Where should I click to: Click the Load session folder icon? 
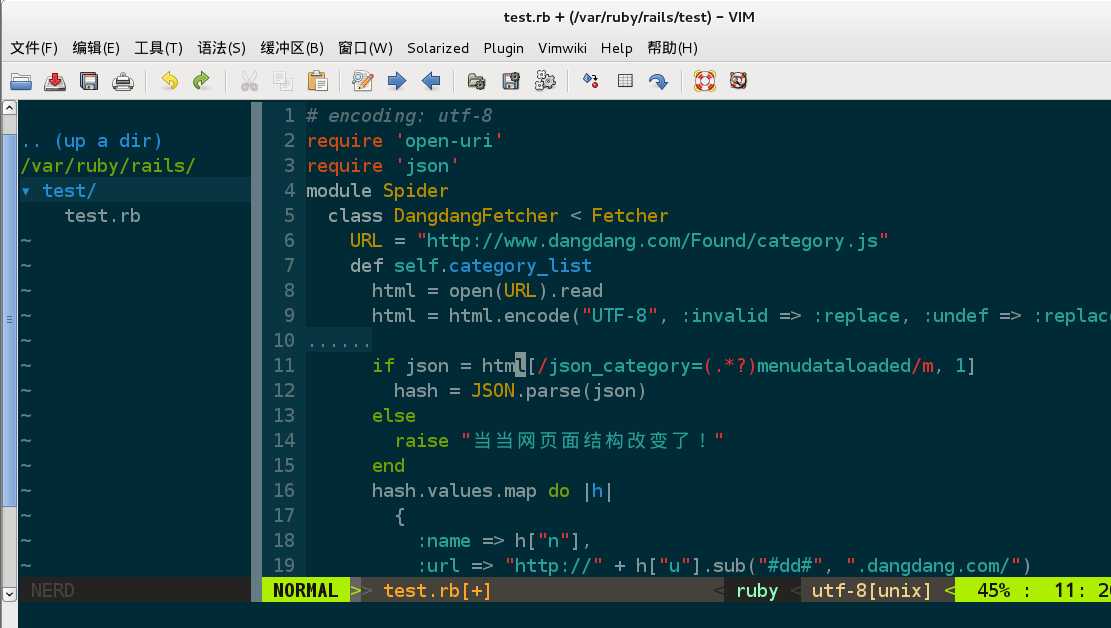477,82
